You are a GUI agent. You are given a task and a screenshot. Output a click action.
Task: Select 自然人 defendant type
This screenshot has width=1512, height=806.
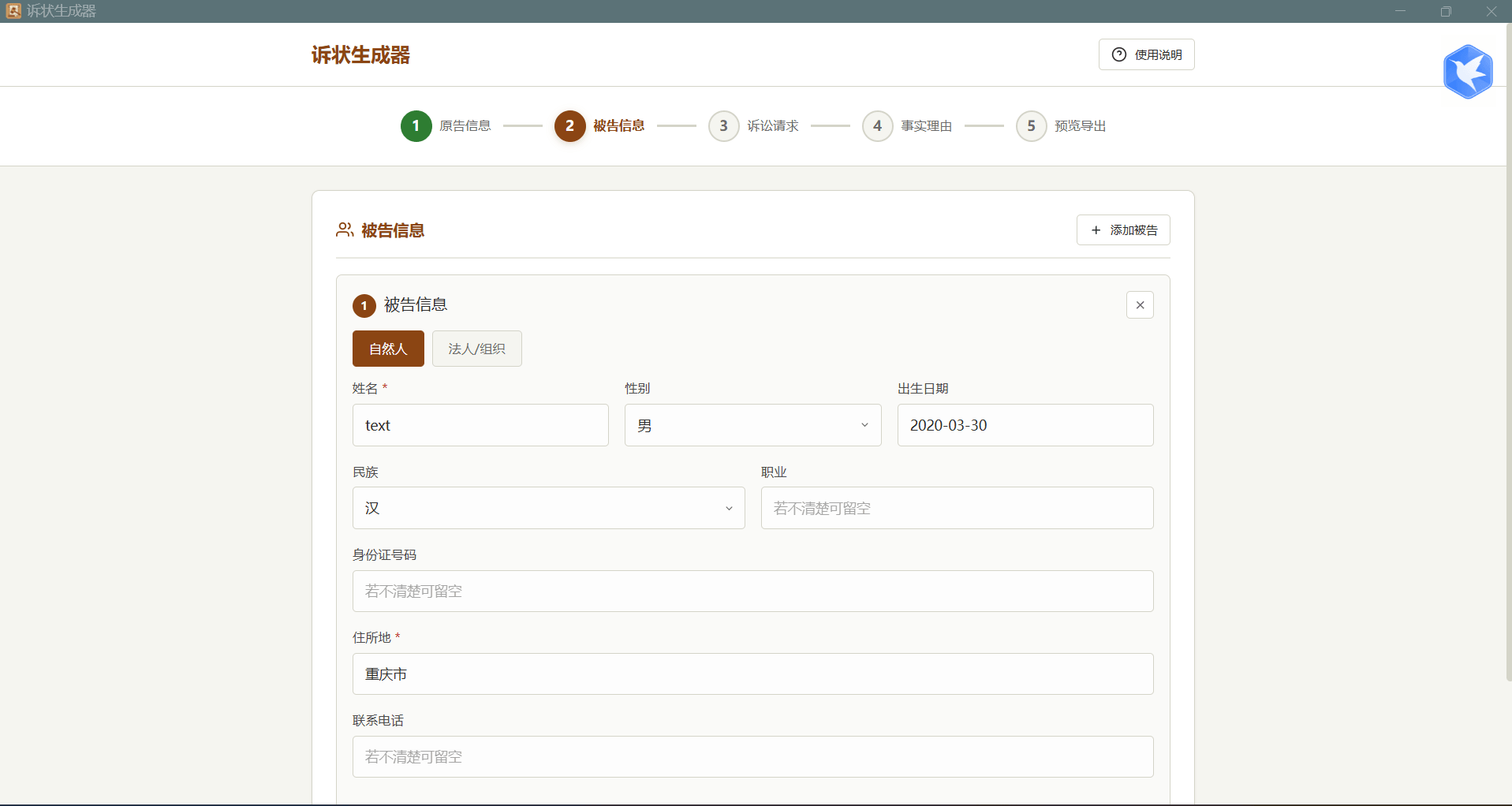click(388, 349)
